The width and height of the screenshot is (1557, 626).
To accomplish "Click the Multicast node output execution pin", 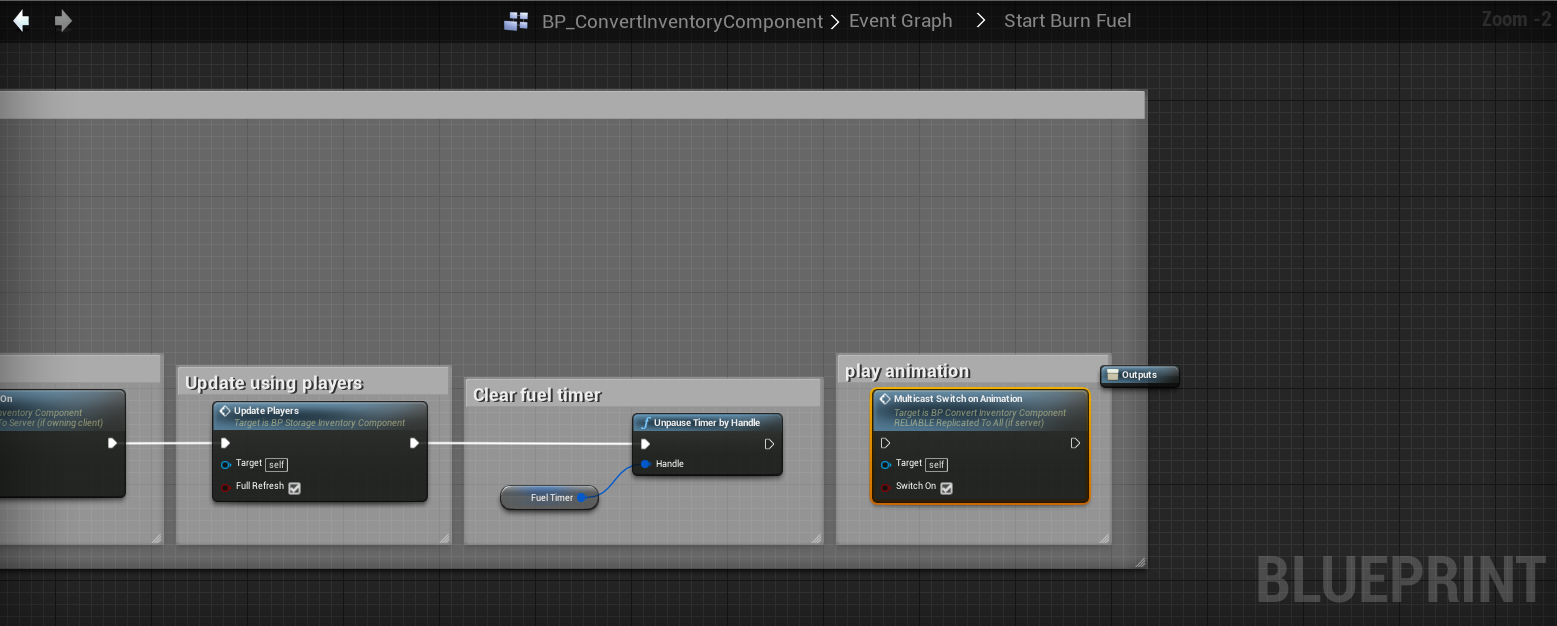I will pos(1075,443).
